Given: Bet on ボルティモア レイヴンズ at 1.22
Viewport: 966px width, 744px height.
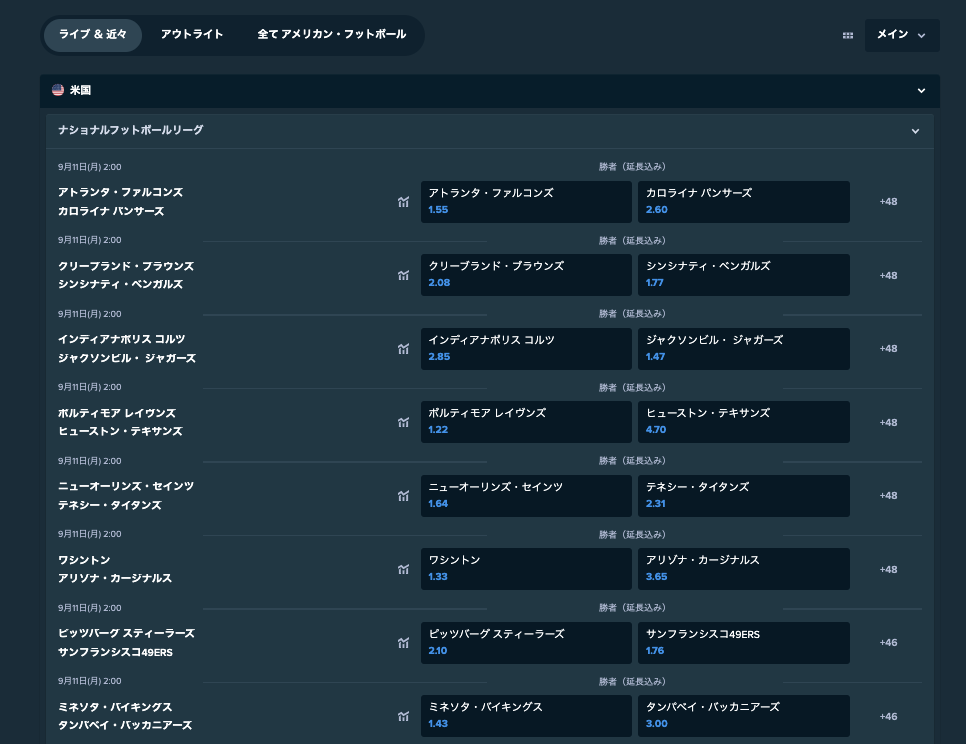Looking at the screenshot, I should point(526,422).
